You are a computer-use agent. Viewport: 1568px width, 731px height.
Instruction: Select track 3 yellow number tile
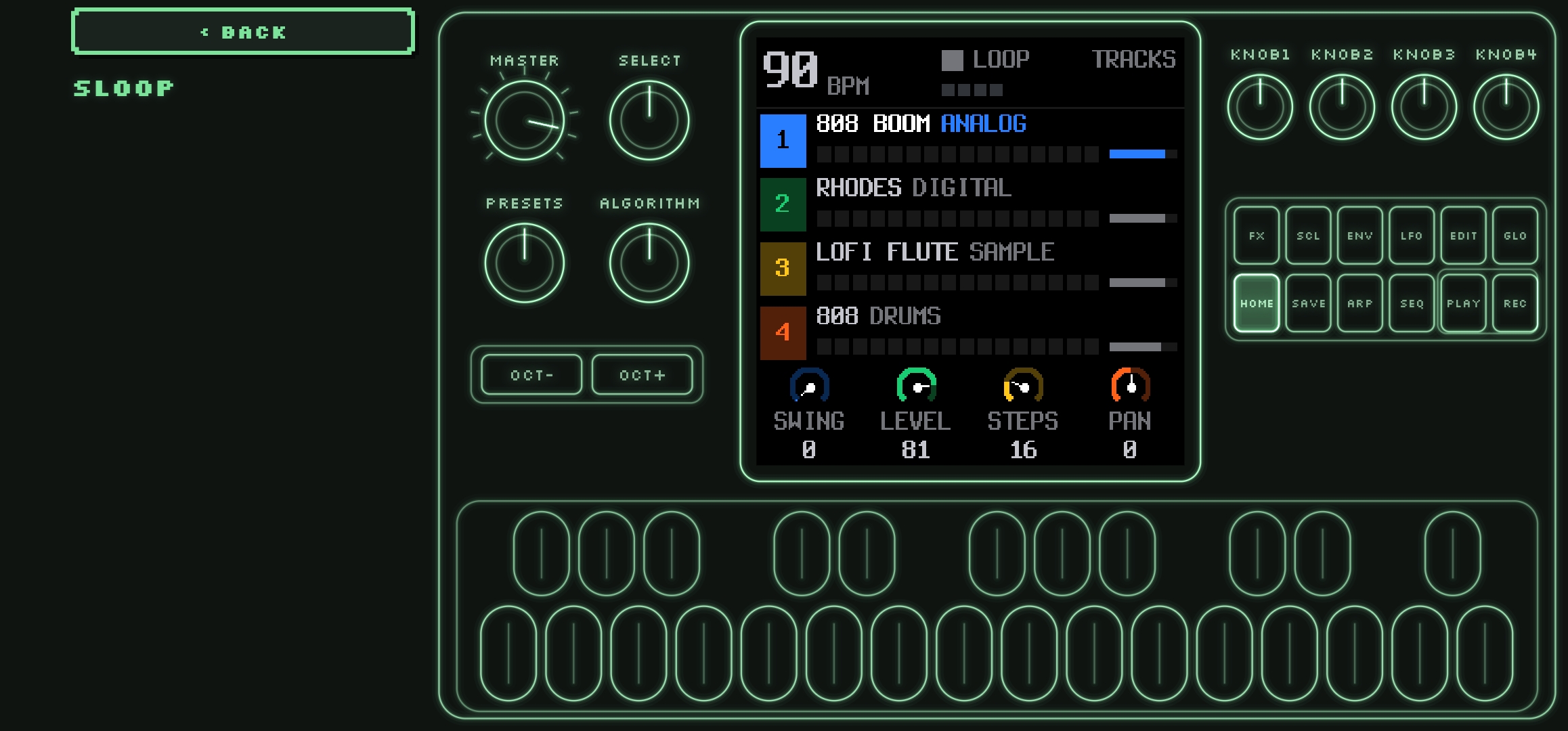click(x=783, y=269)
